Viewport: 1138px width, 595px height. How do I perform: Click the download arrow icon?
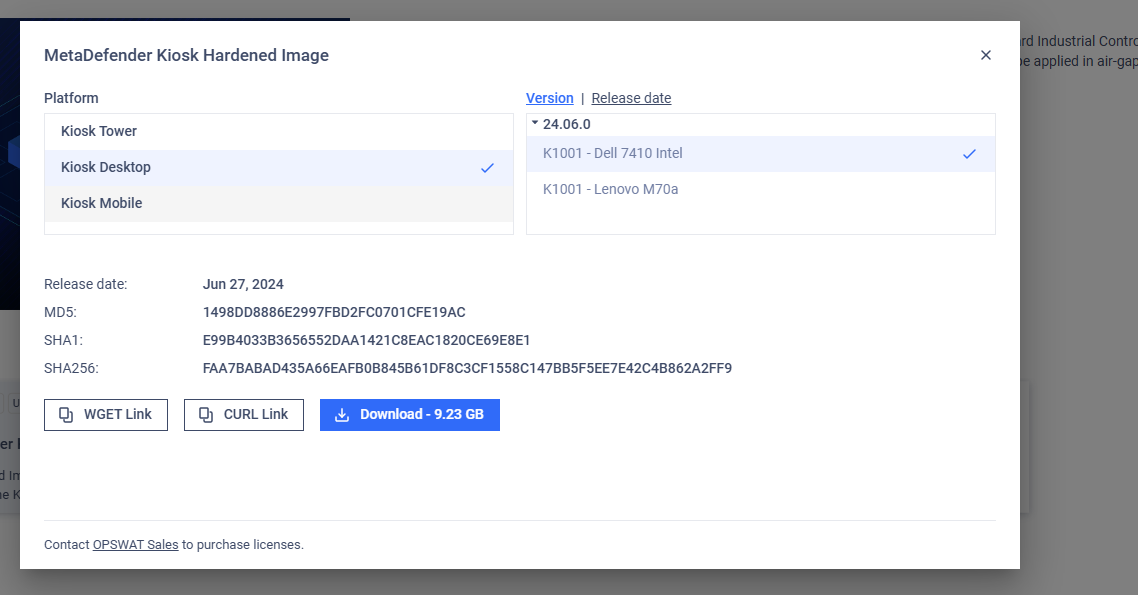coord(342,415)
